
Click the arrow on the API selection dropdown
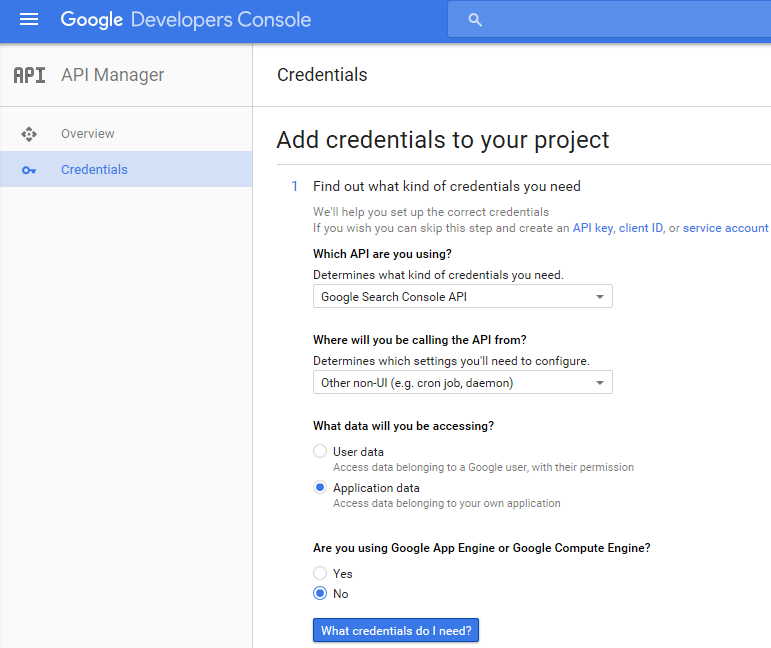tap(599, 296)
